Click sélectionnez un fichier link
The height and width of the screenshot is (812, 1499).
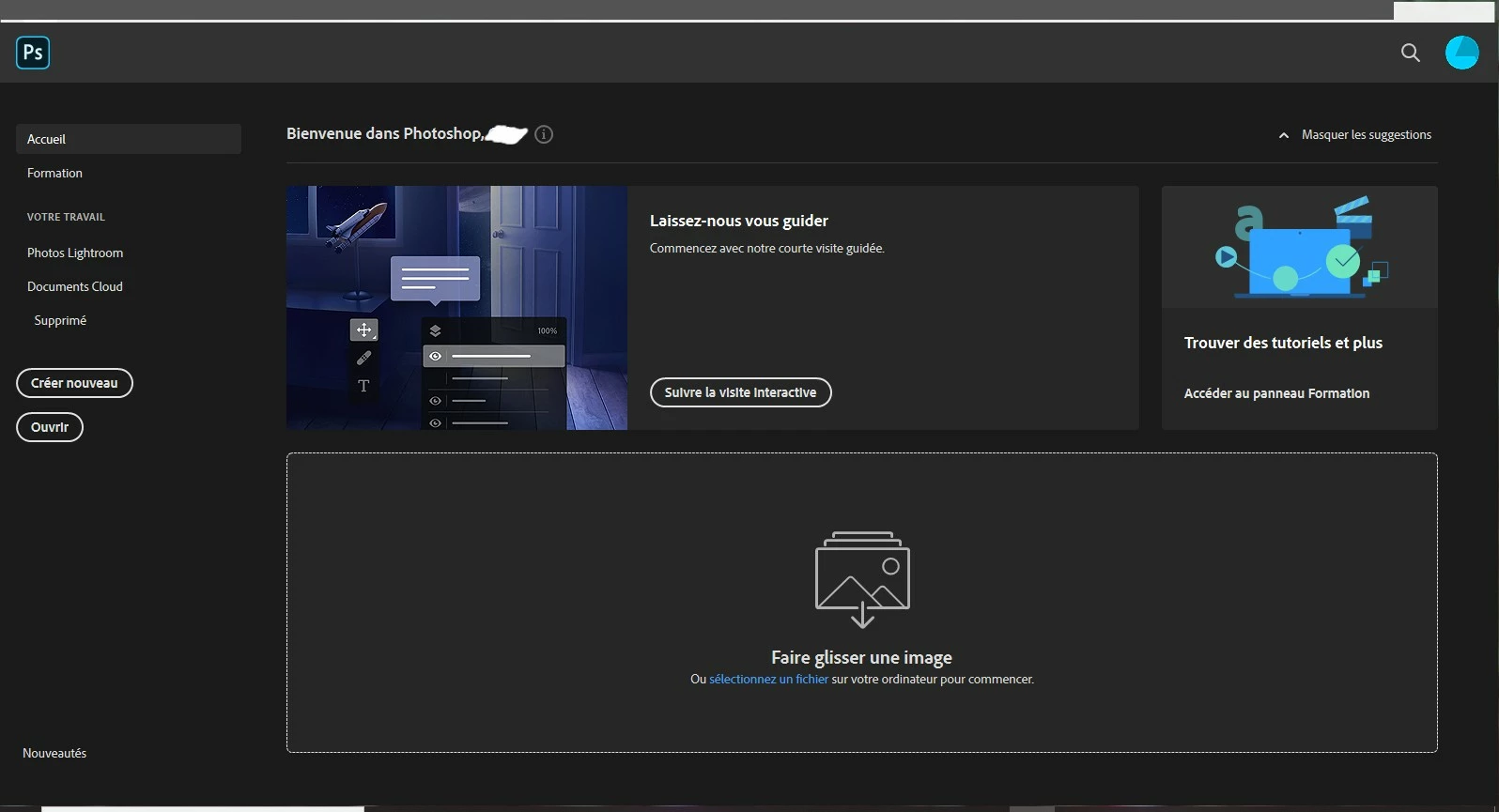(768, 679)
